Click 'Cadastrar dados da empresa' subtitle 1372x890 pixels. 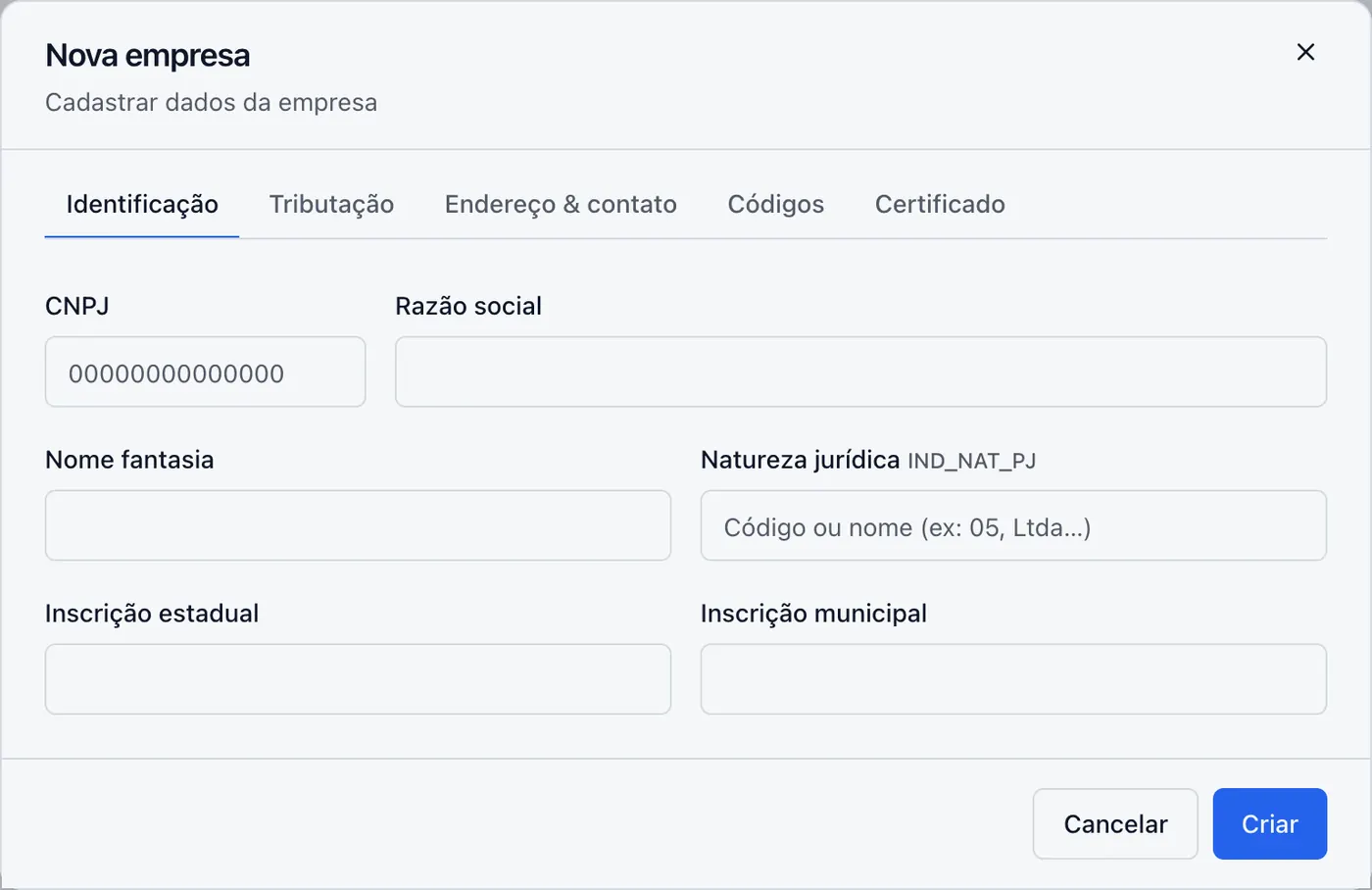coord(211,103)
